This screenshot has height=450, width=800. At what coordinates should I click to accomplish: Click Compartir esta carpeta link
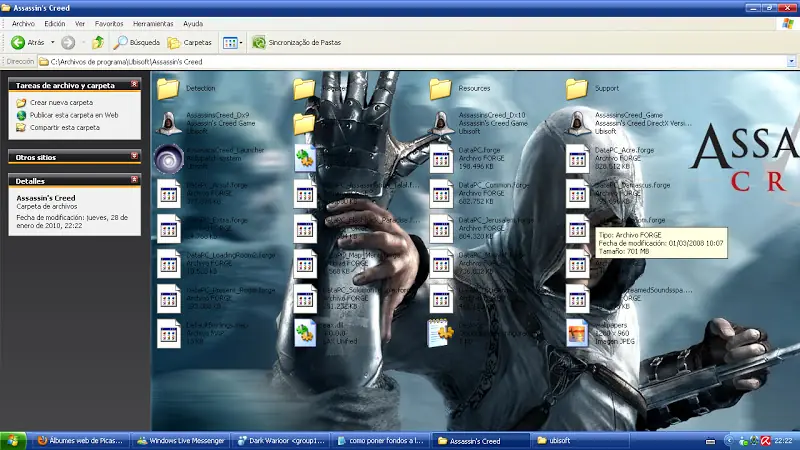tap(65, 128)
